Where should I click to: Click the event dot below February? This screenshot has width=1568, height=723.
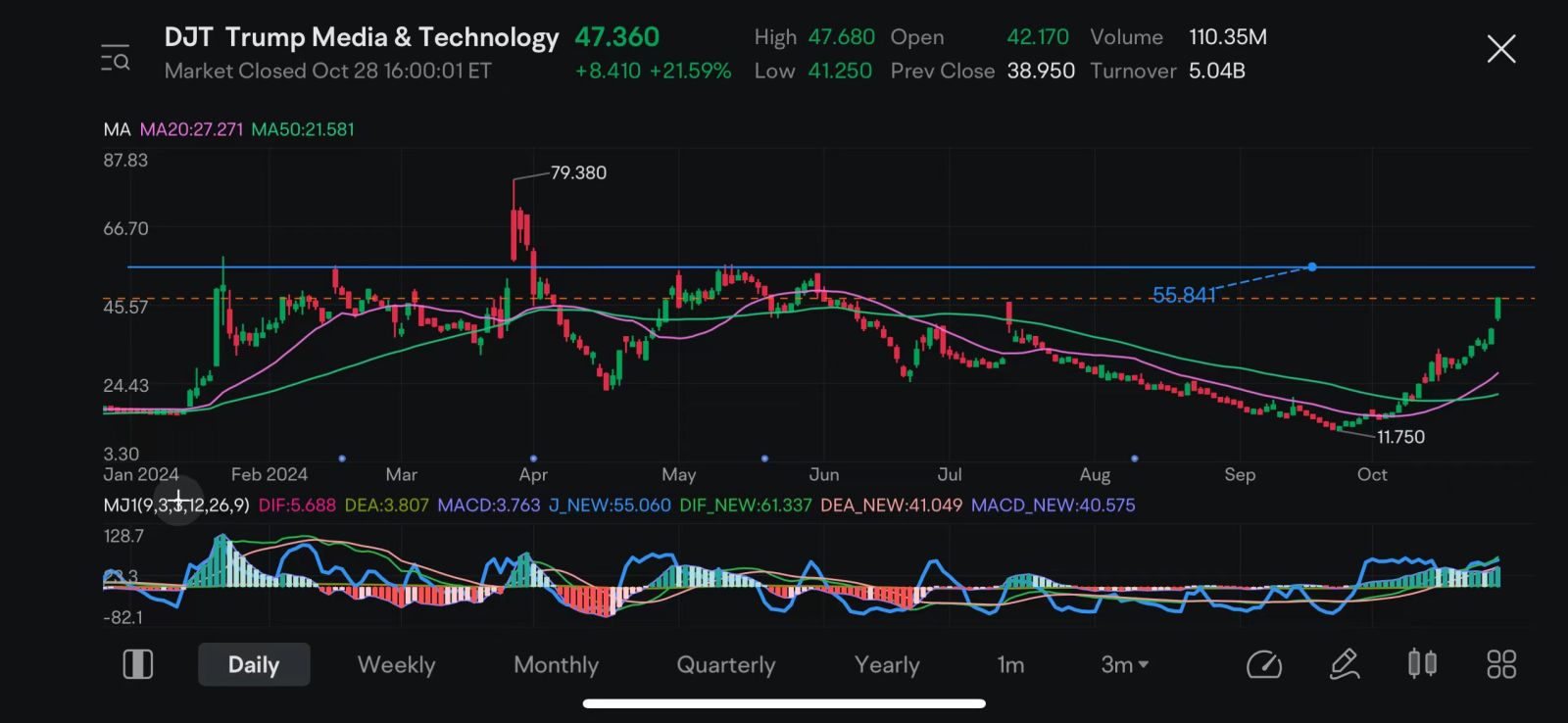click(342, 458)
